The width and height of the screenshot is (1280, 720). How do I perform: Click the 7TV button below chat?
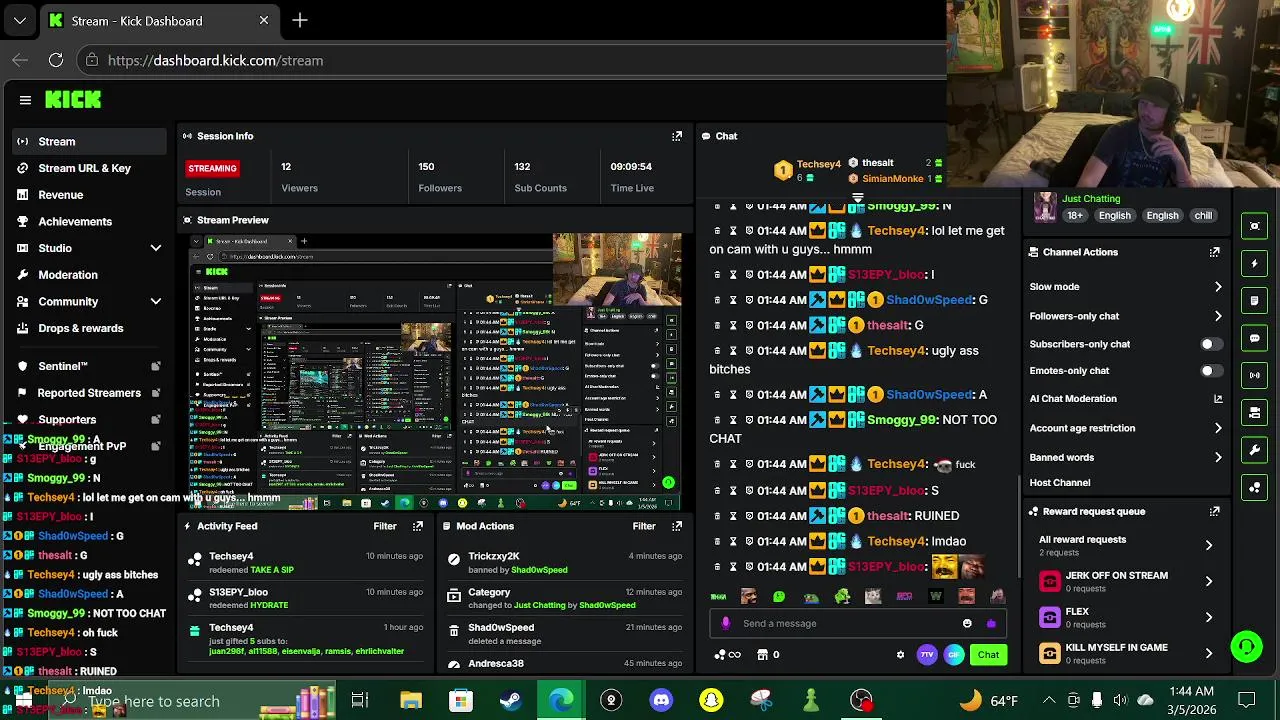click(x=927, y=655)
